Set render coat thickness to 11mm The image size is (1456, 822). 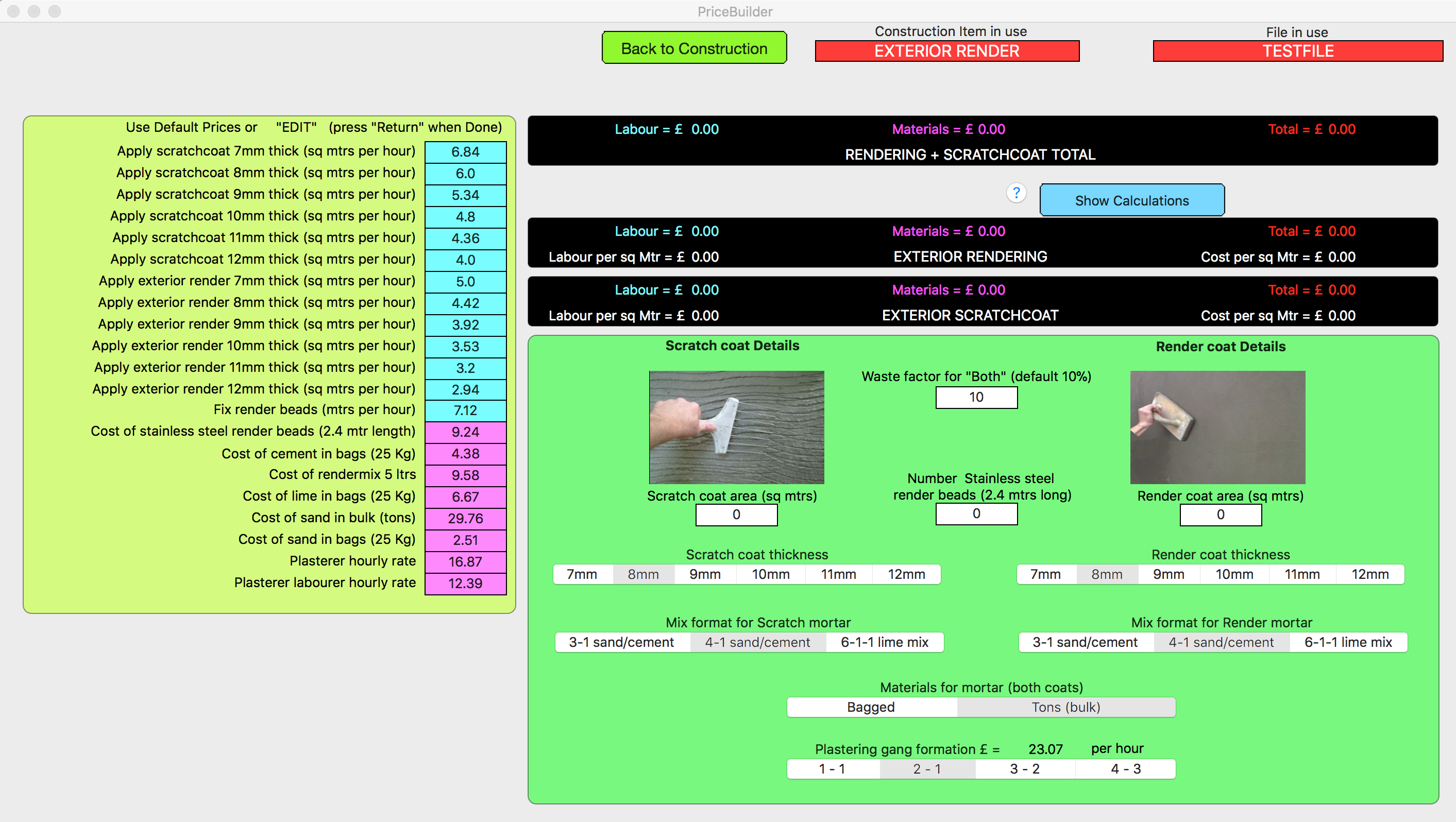click(x=1302, y=574)
